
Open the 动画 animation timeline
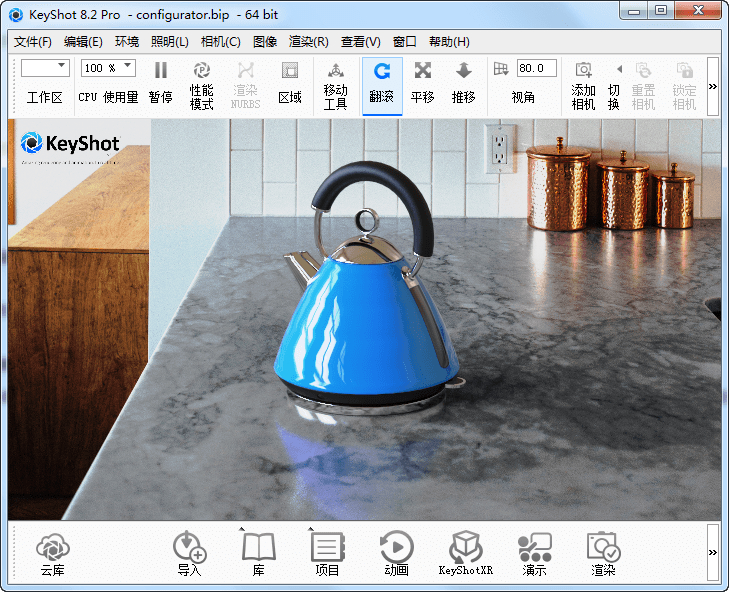[x=396, y=554]
